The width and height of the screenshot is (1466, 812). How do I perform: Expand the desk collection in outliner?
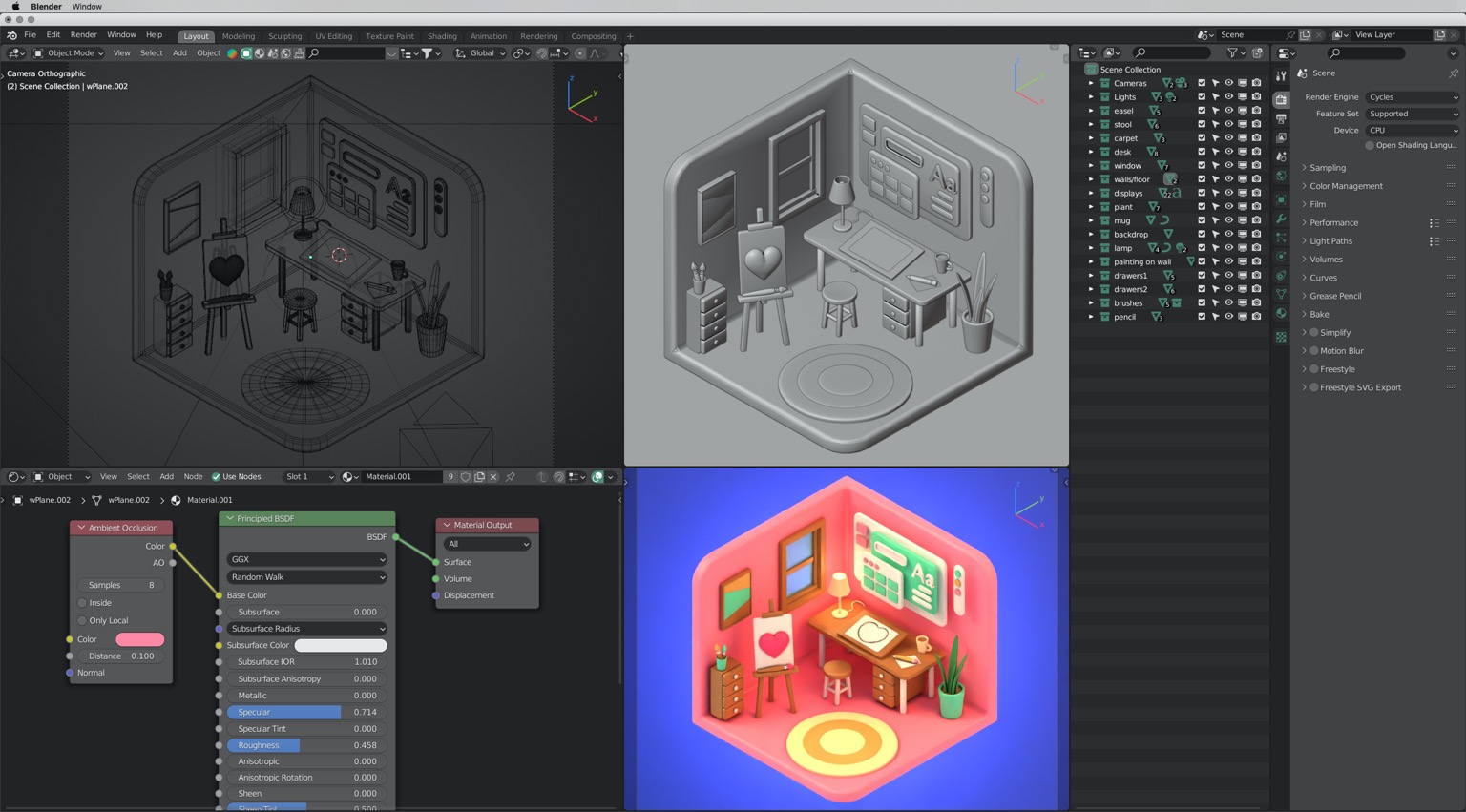tap(1091, 152)
